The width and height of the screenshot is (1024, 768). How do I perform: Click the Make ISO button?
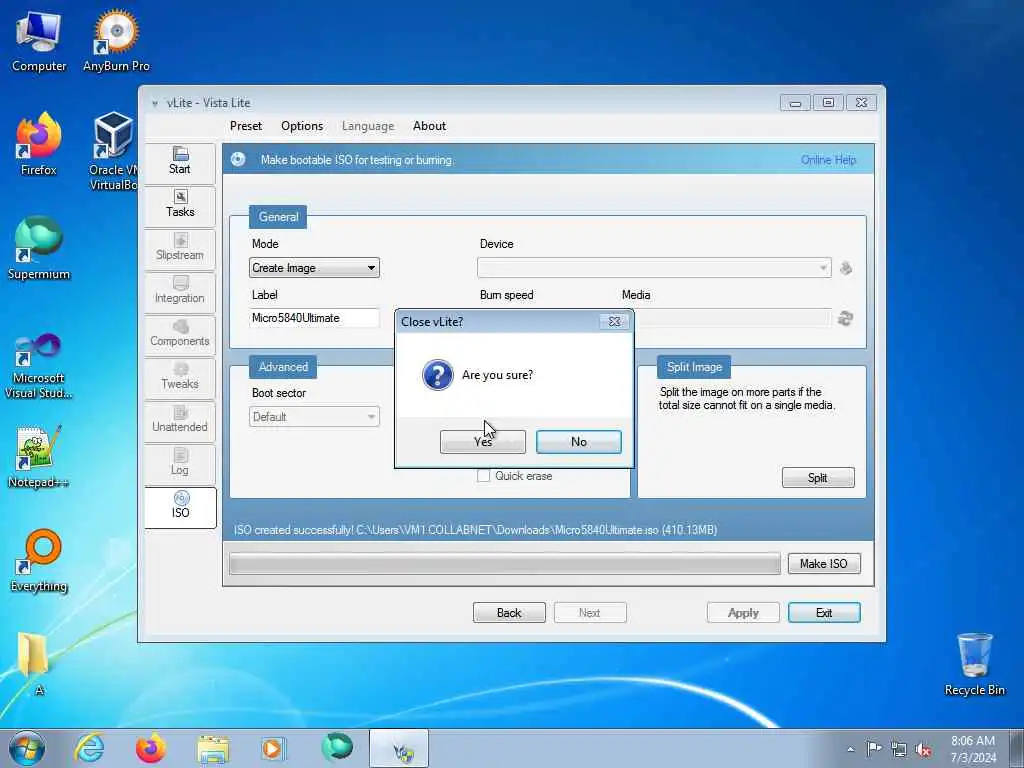[x=824, y=564]
